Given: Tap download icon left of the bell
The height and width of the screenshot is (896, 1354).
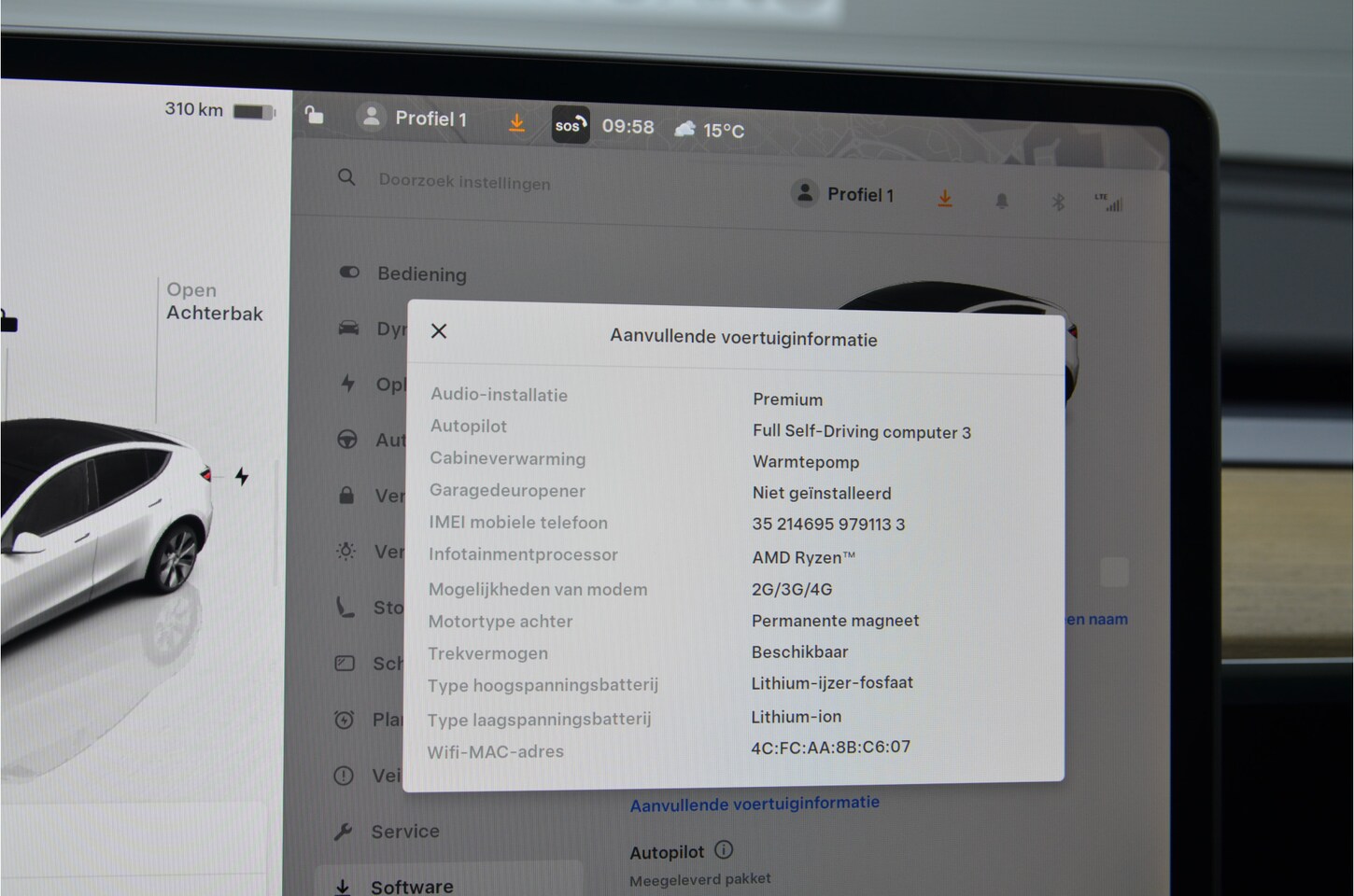Looking at the screenshot, I should click(x=945, y=199).
